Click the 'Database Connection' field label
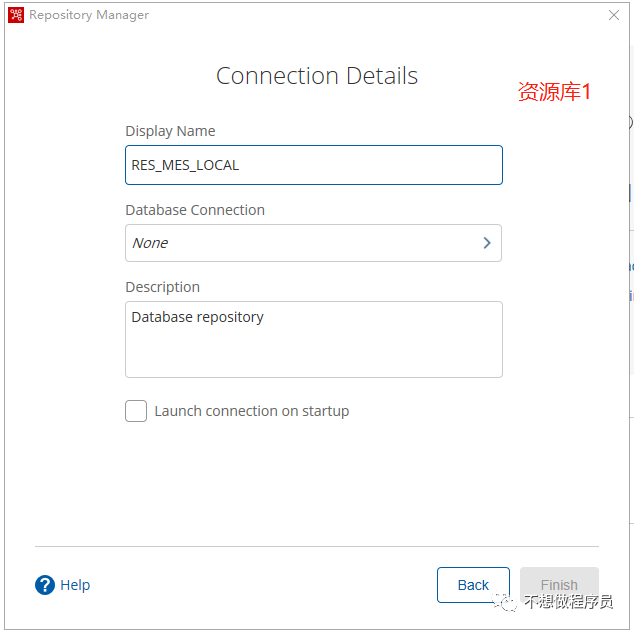Screen dimensions: 634x630 pyautogui.click(x=195, y=210)
